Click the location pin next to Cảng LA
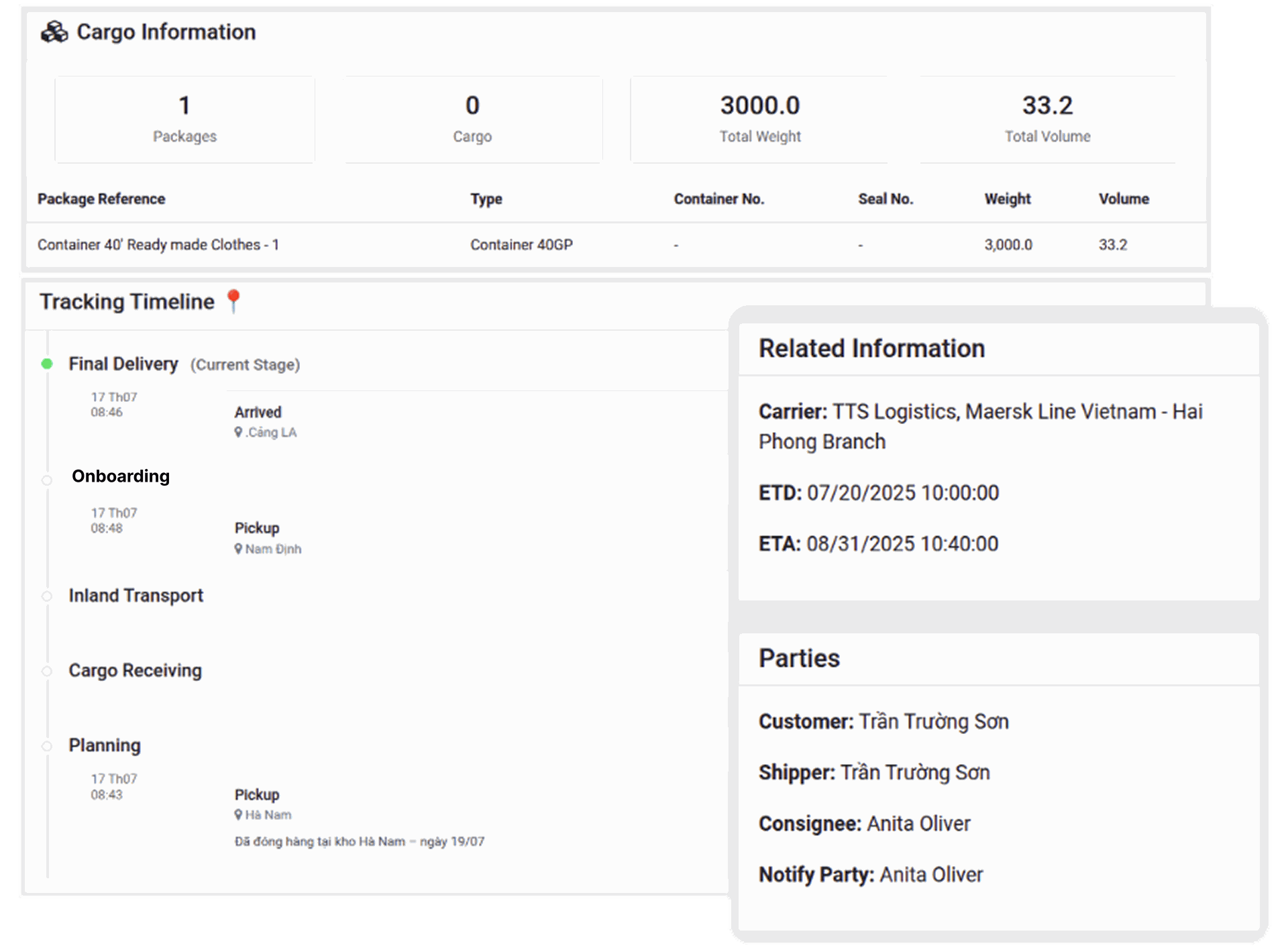Viewport: 1288px width, 952px height. 238,432
